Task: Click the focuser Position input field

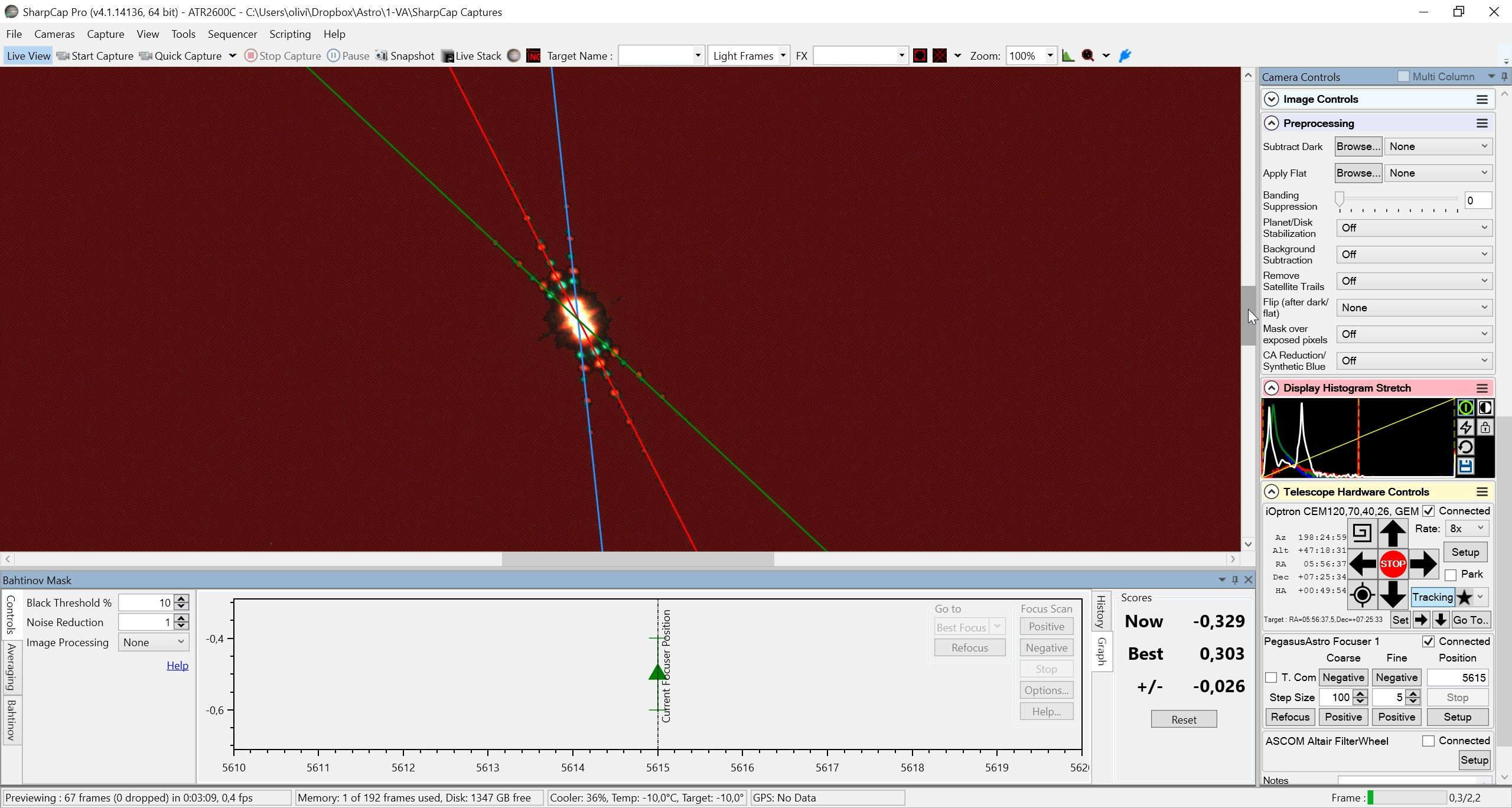Action: [1457, 677]
